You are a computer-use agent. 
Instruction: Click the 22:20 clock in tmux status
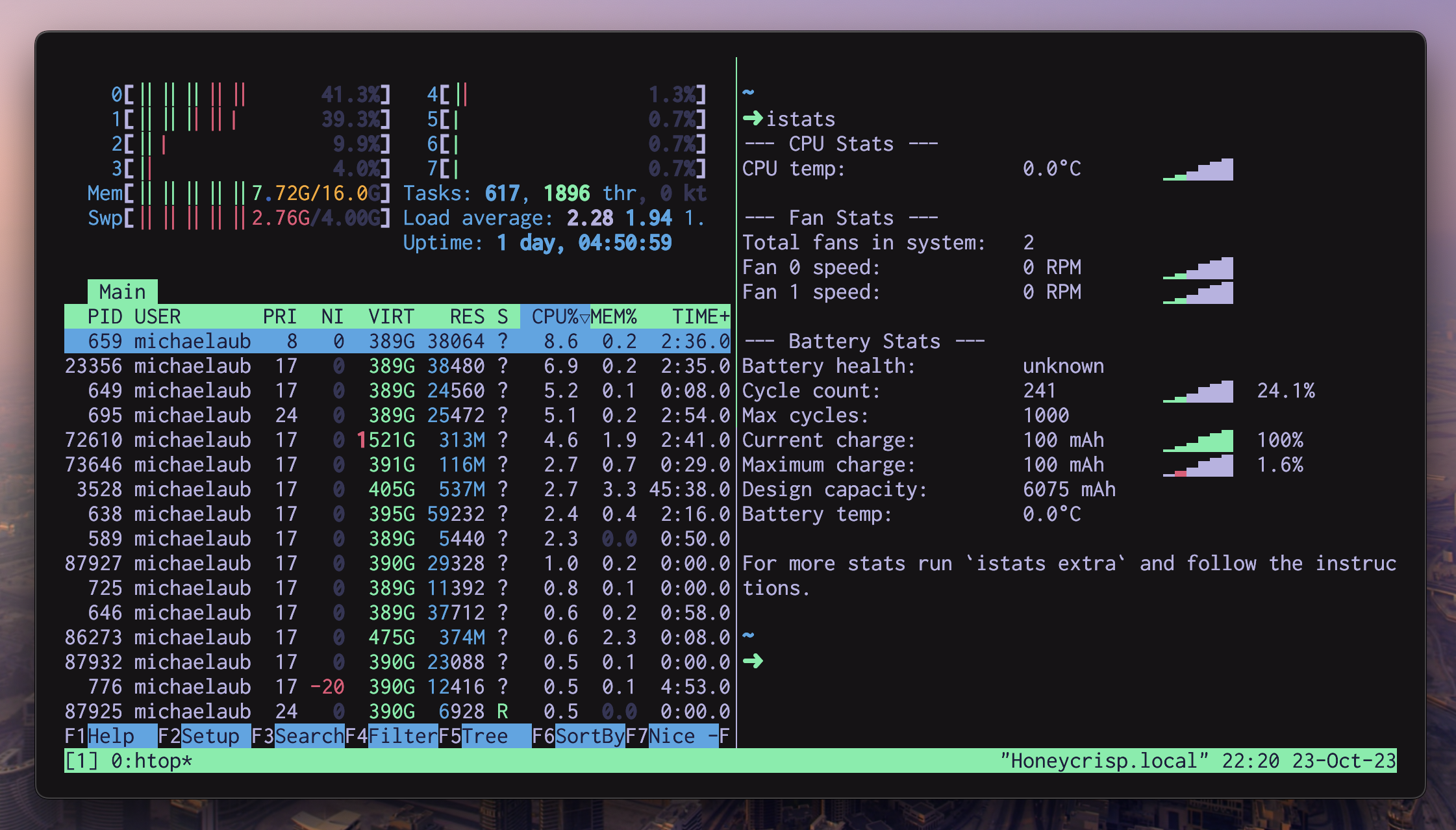click(1250, 761)
